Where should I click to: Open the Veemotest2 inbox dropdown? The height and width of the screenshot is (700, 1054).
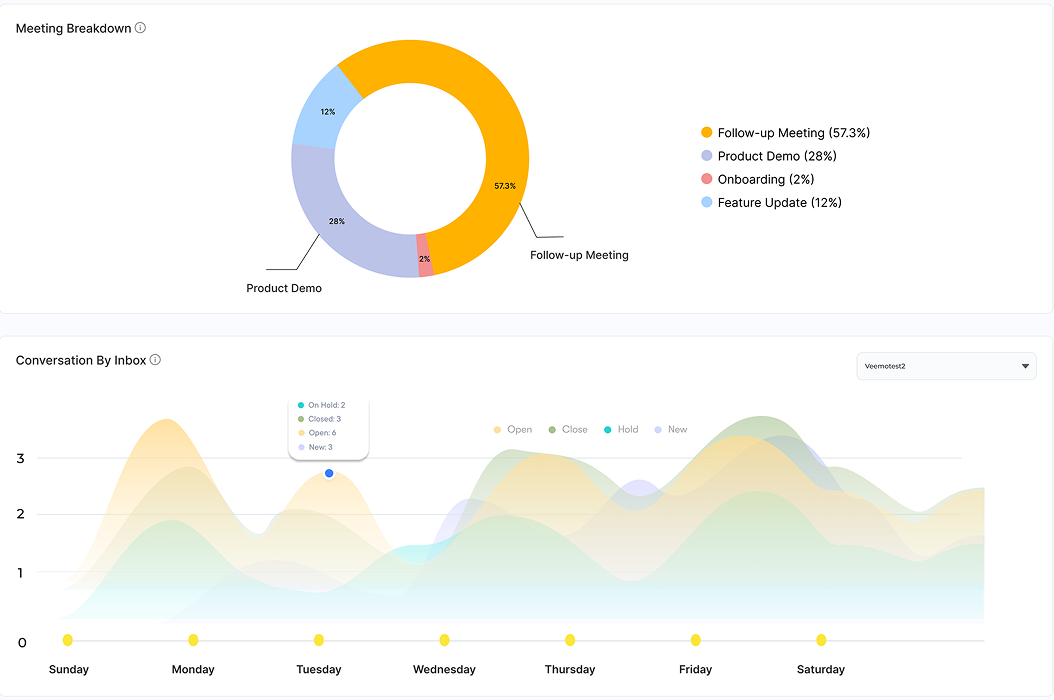point(945,366)
